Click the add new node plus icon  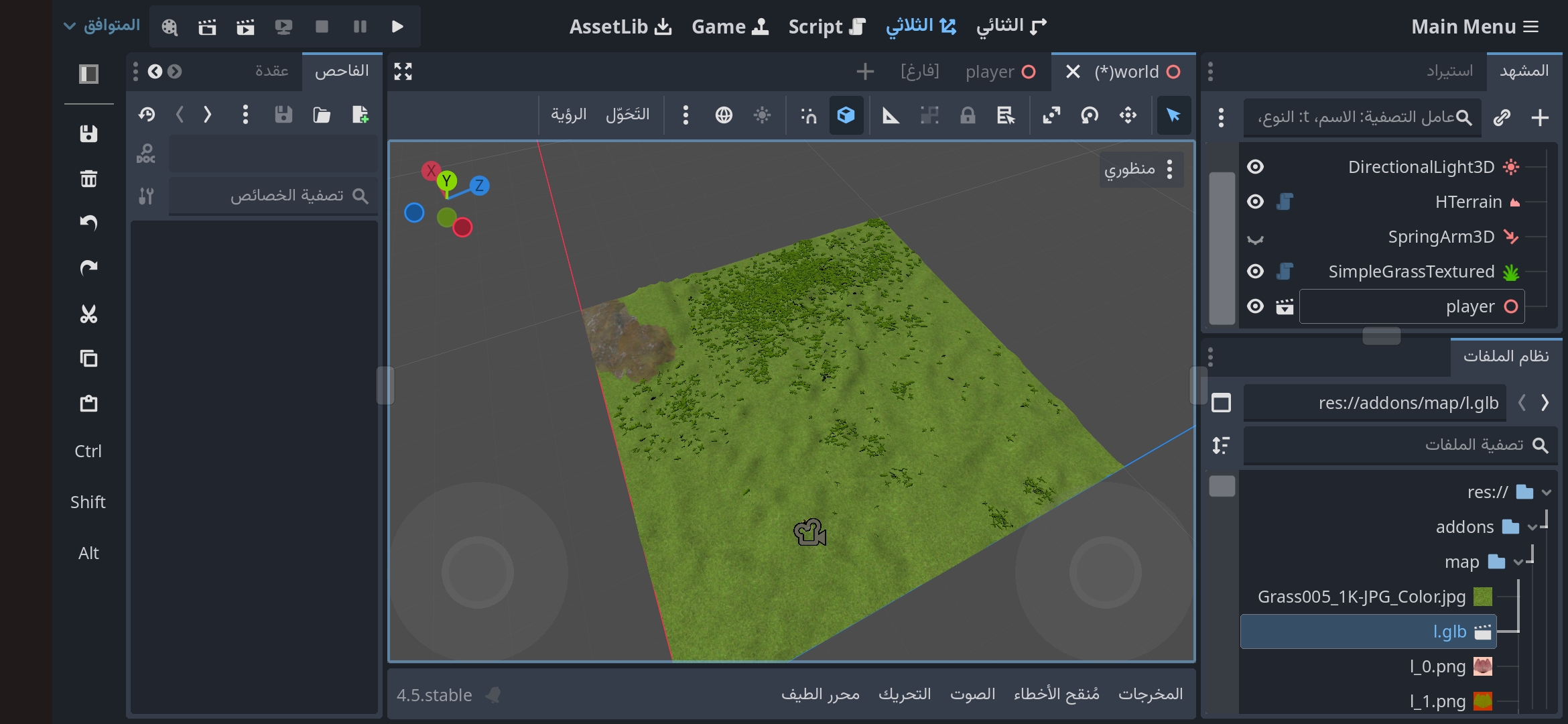tap(1540, 118)
